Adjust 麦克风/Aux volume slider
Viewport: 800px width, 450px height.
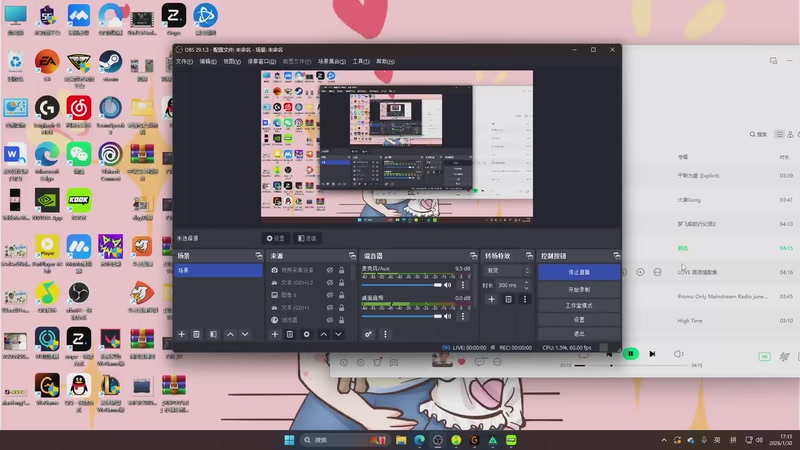(x=402, y=285)
